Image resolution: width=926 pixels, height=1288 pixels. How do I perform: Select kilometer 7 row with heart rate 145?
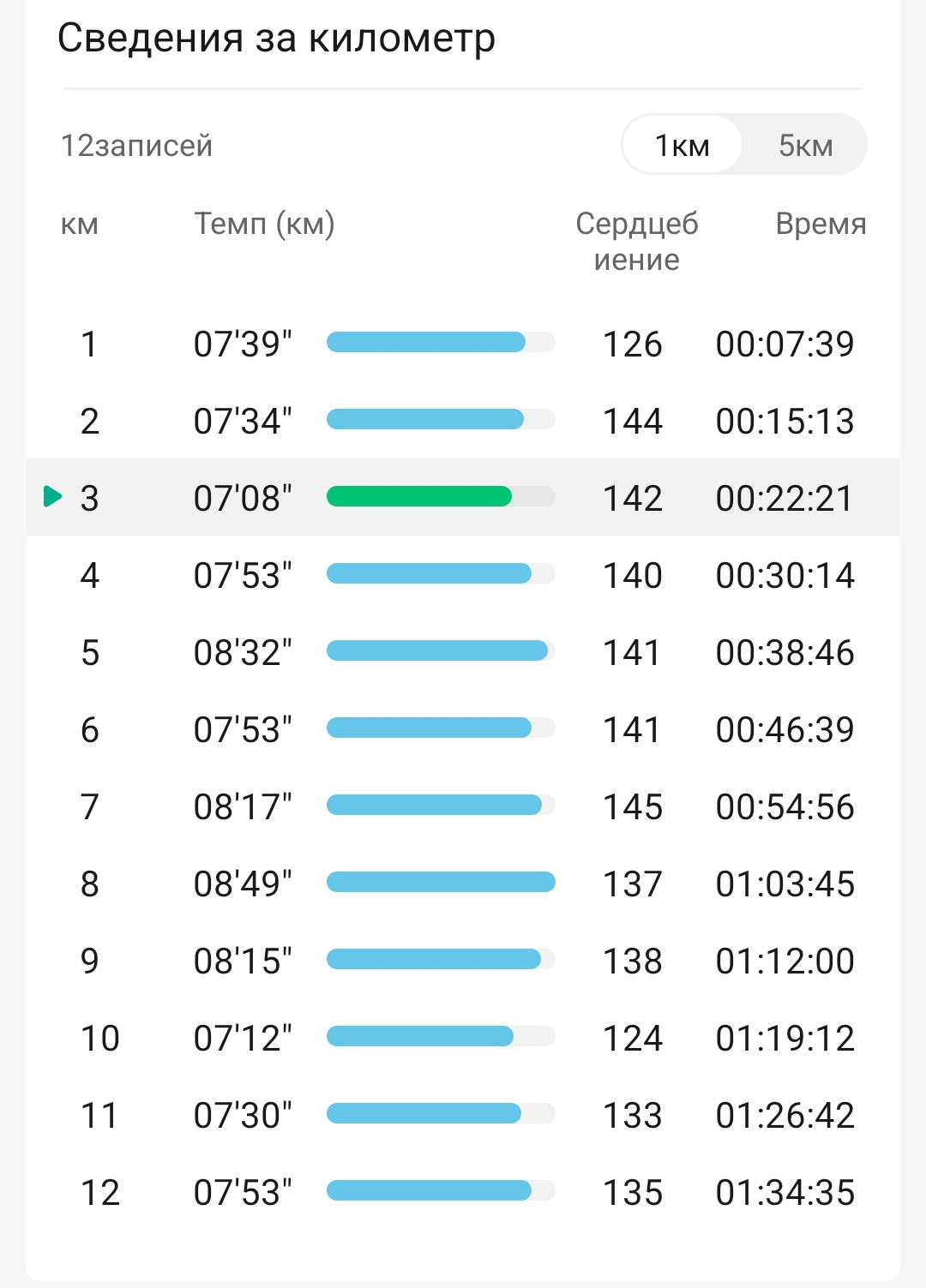(463, 806)
